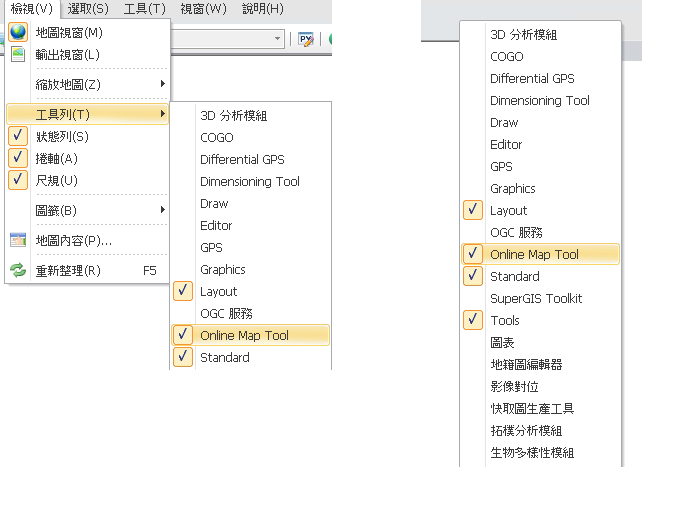The height and width of the screenshot is (506, 679).
Task: Uncheck the Tools toolbar in right list
Action: [473, 320]
